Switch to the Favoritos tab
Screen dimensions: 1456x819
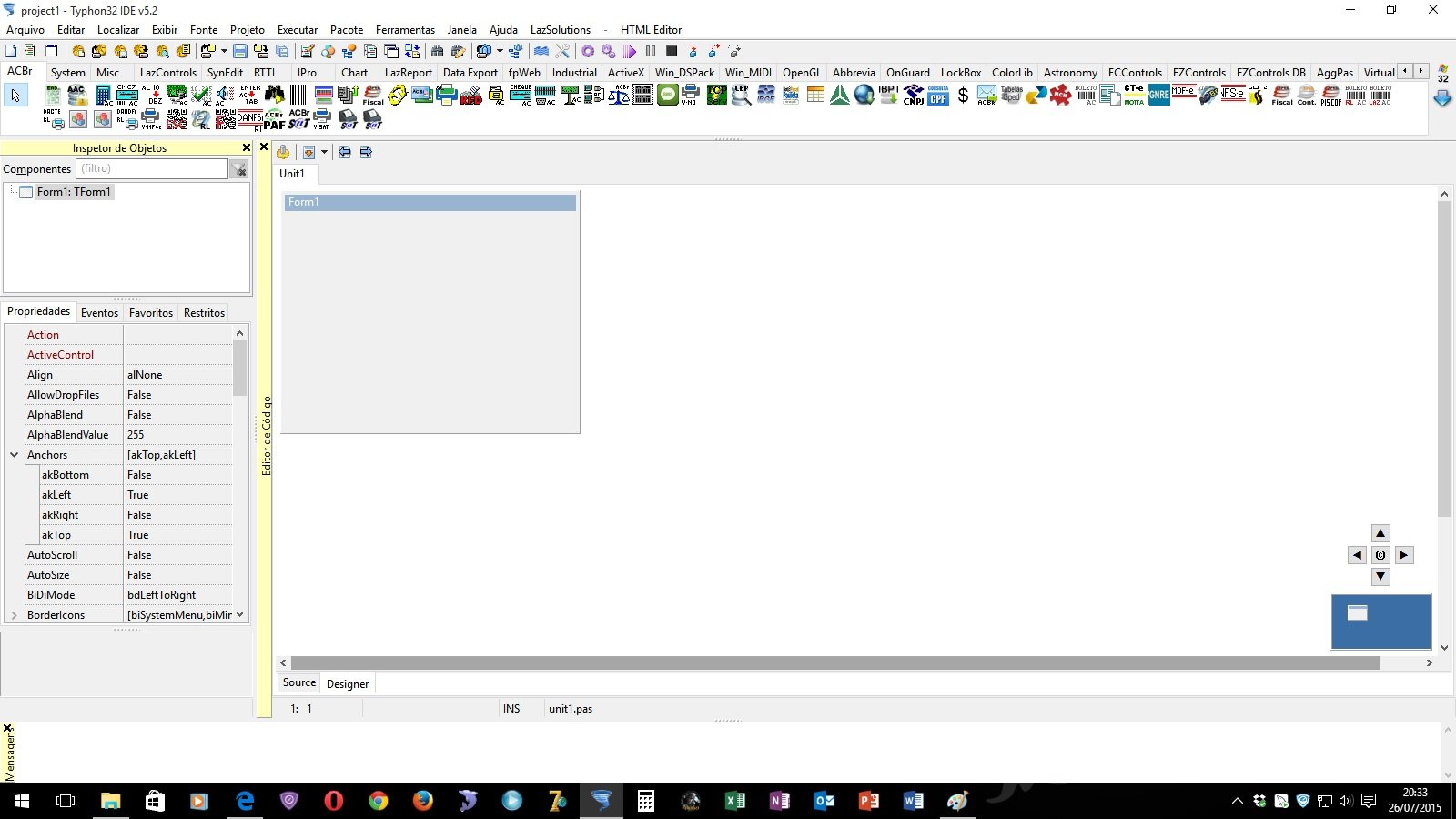point(151,313)
